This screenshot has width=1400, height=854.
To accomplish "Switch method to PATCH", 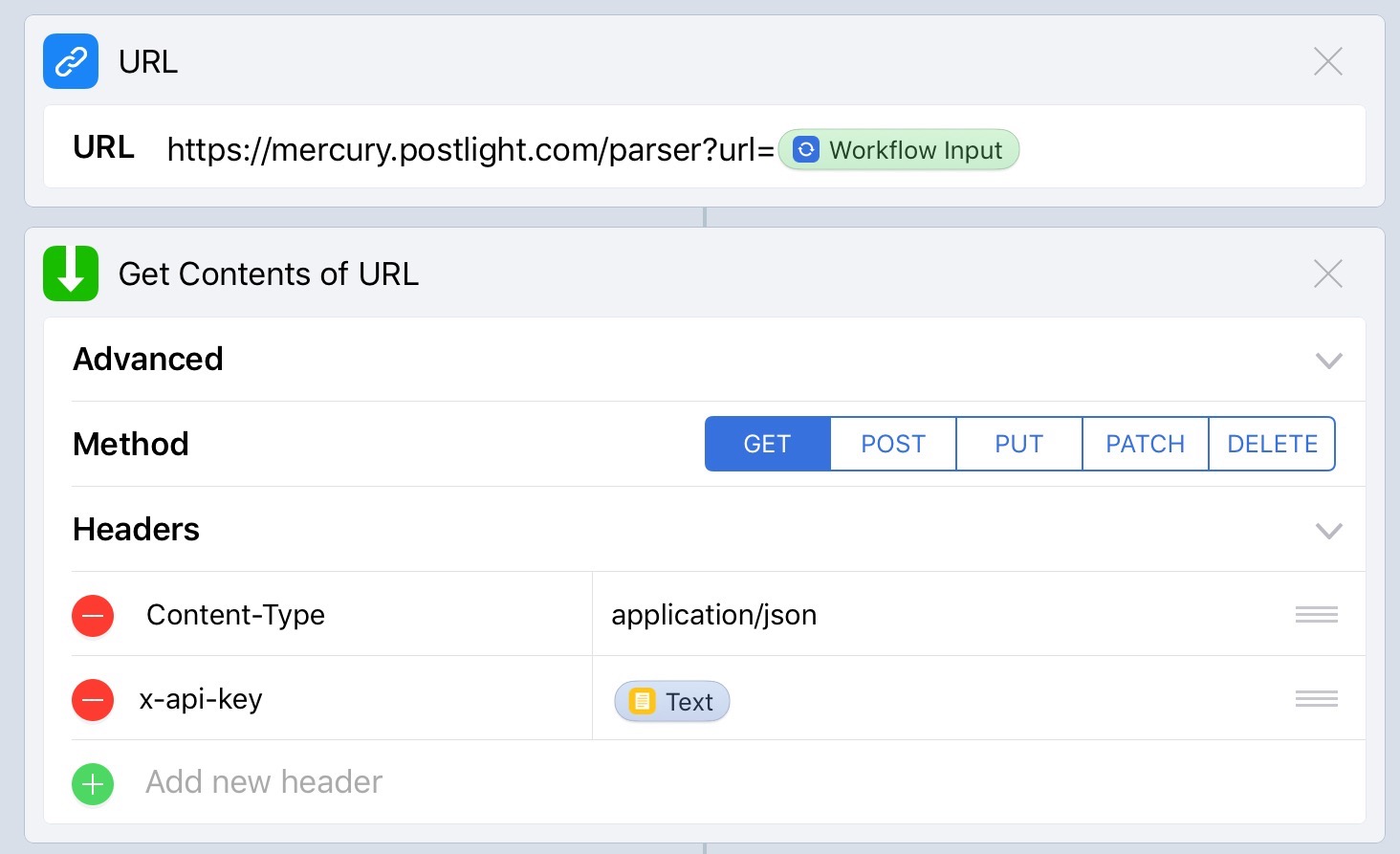I will point(1145,444).
